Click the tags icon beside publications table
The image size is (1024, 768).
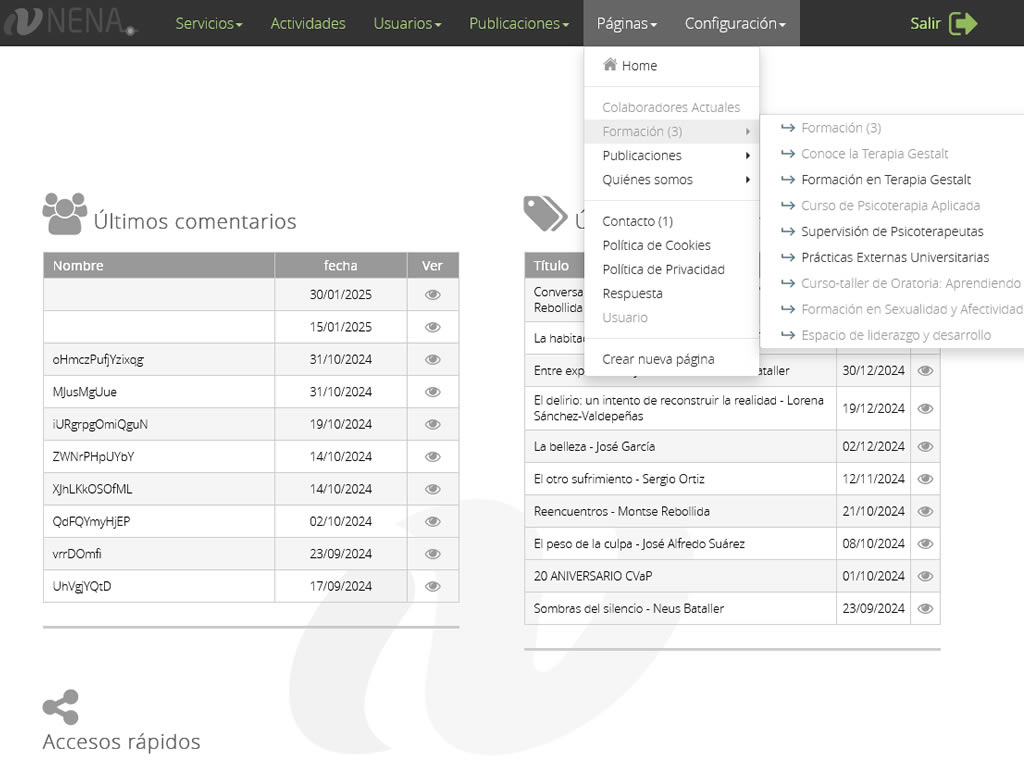[x=545, y=213]
